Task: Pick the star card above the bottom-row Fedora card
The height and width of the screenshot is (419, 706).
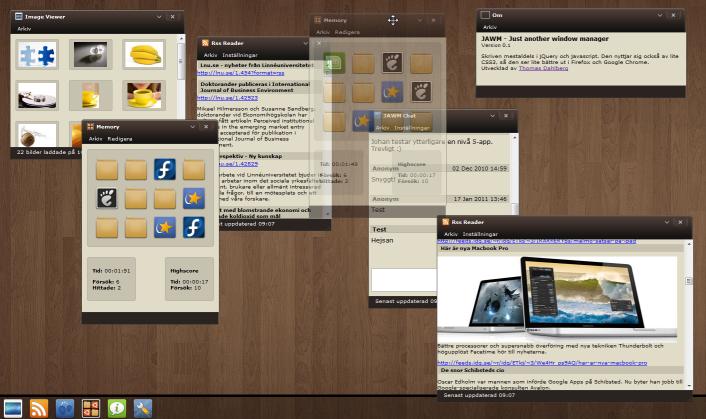Action: (194, 198)
